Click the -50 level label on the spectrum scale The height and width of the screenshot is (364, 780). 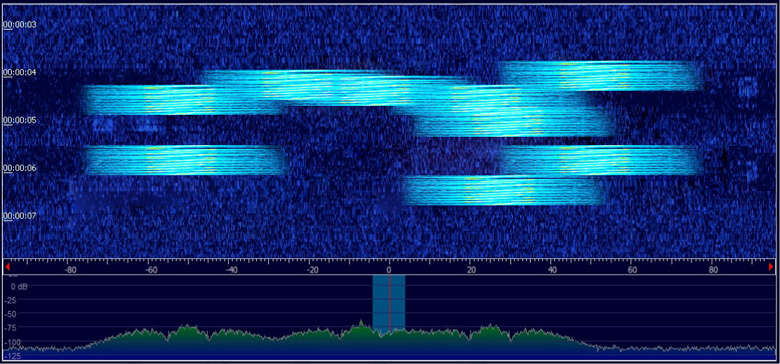(x=11, y=314)
